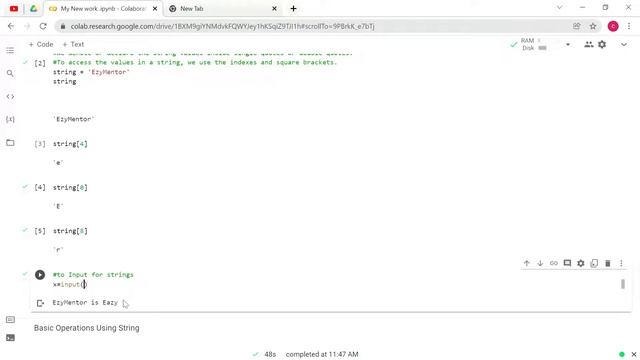Mirror cell in tab icon
Screen dimensions: 640x360
click(594, 263)
